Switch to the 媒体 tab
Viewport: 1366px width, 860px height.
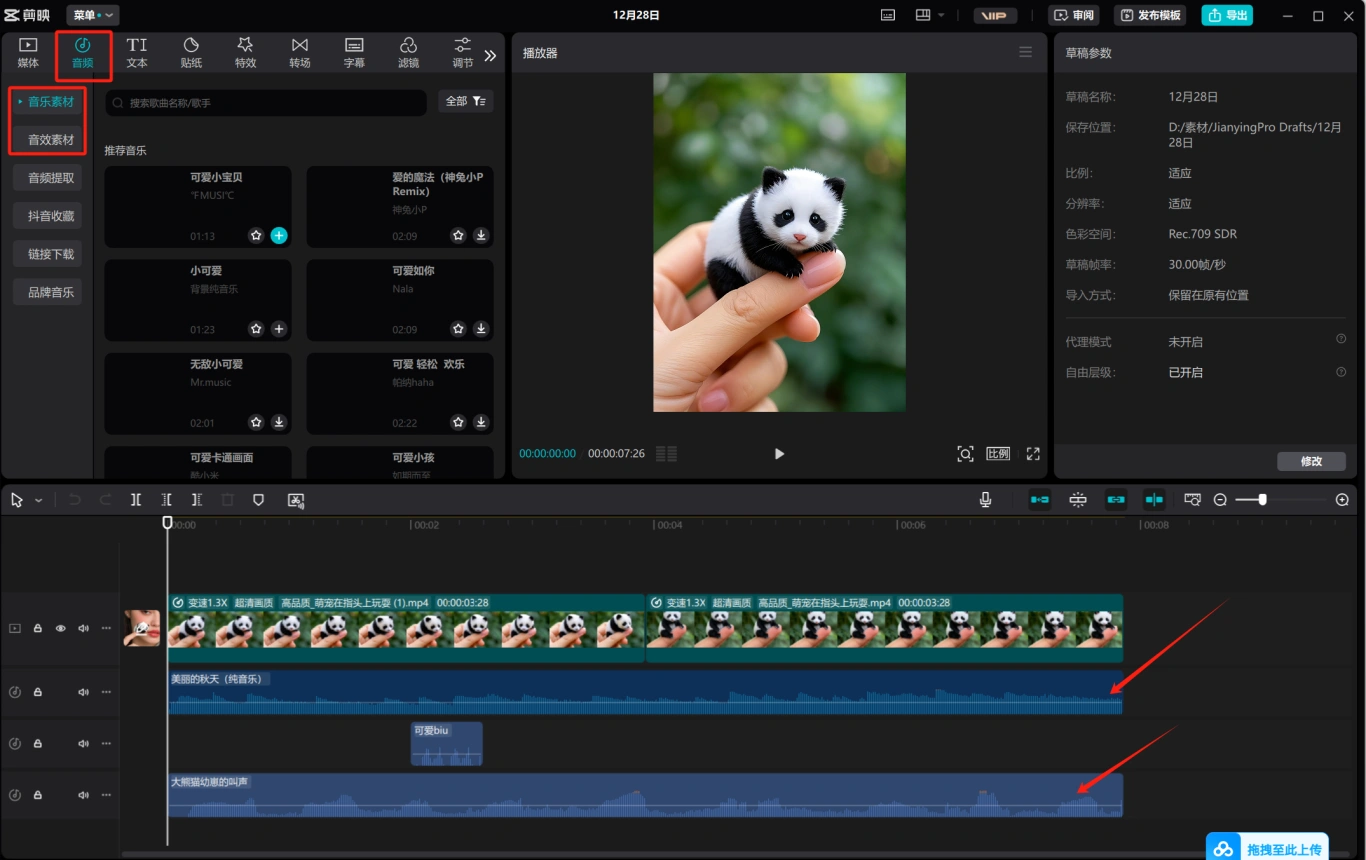[28, 53]
